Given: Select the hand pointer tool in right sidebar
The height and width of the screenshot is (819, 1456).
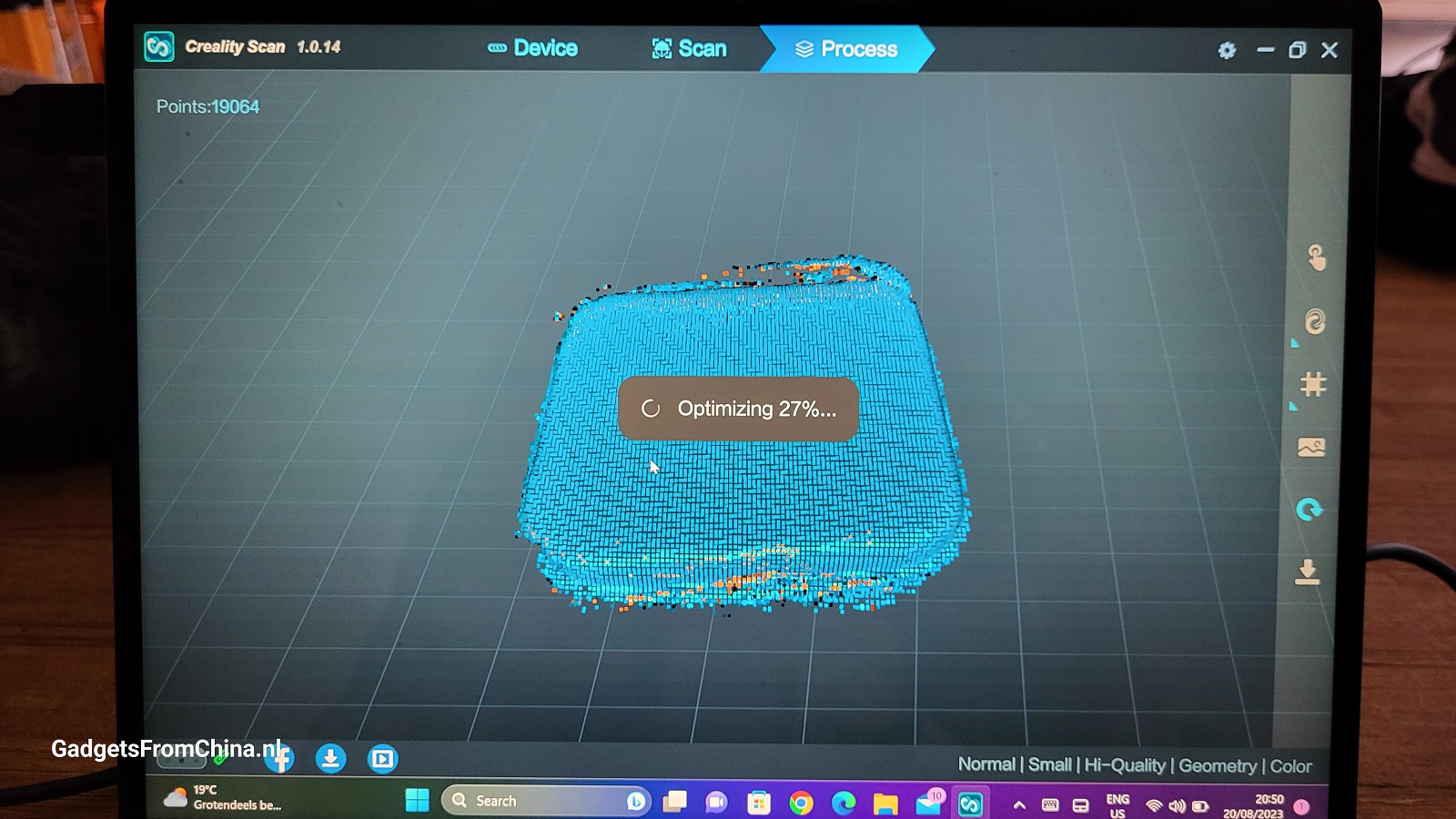Looking at the screenshot, I should pos(1316,258).
